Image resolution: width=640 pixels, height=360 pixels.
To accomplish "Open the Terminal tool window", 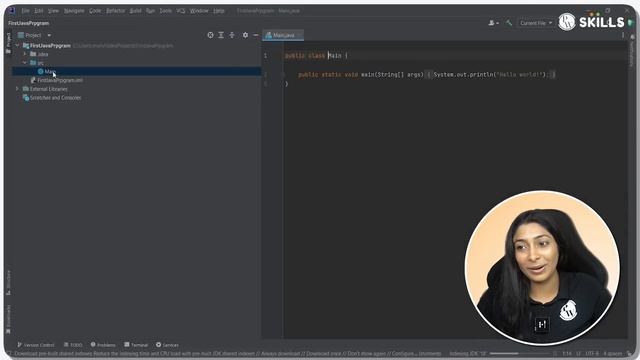I will 136,345.
